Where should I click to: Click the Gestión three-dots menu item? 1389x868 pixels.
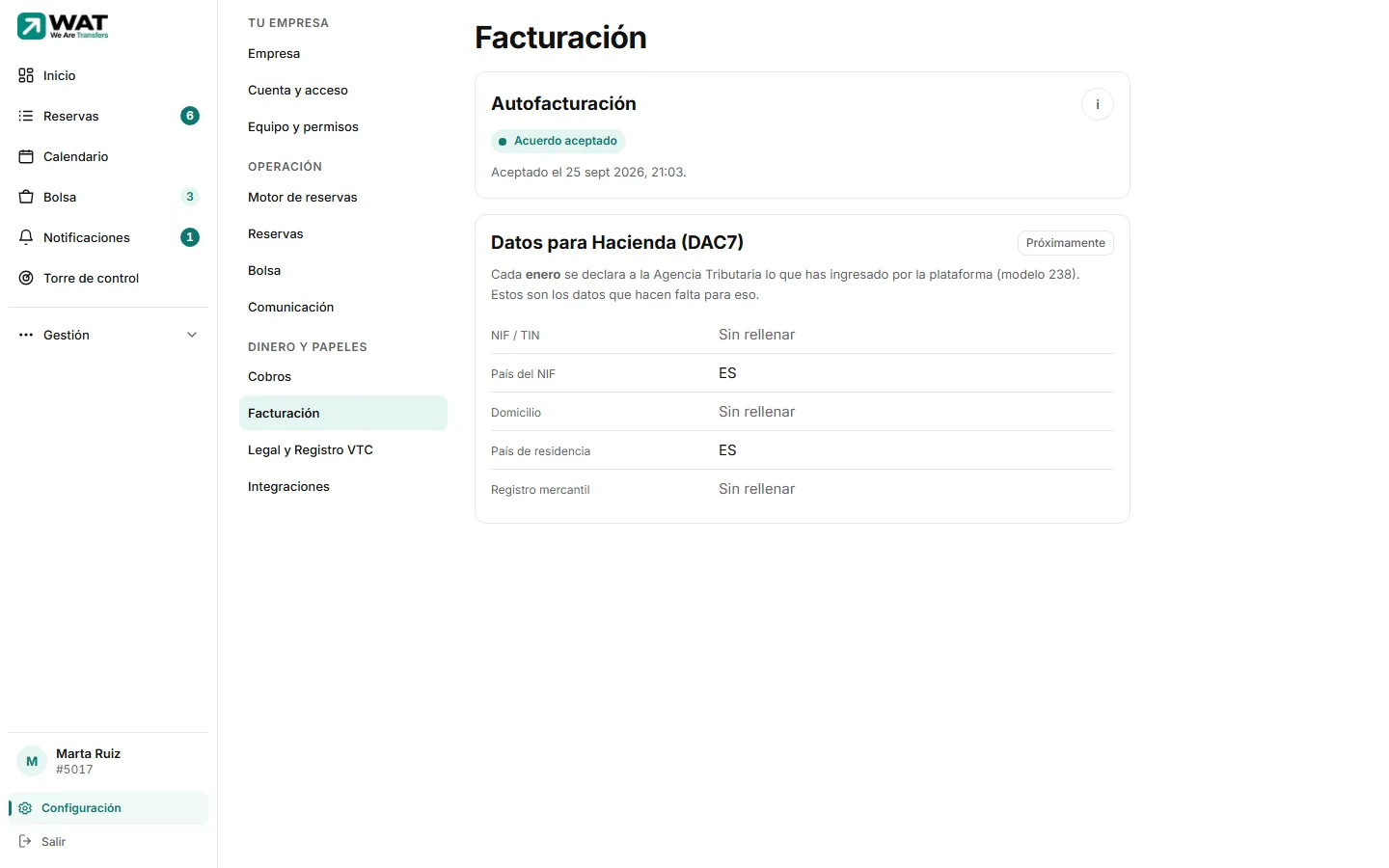point(108,335)
